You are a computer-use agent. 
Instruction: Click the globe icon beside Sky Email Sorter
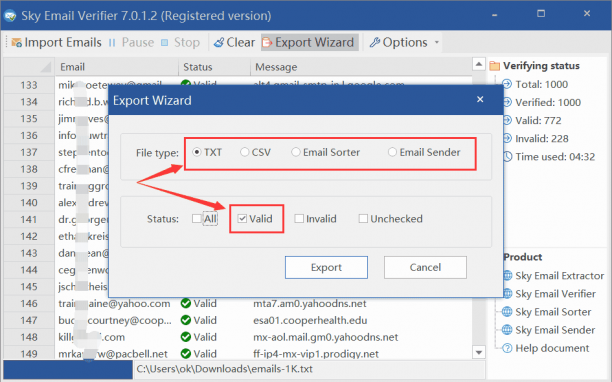pos(507,311)
